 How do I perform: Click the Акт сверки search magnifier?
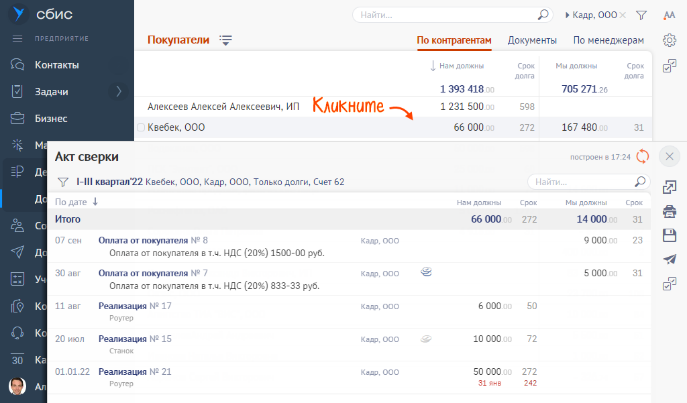coord(640,181)
